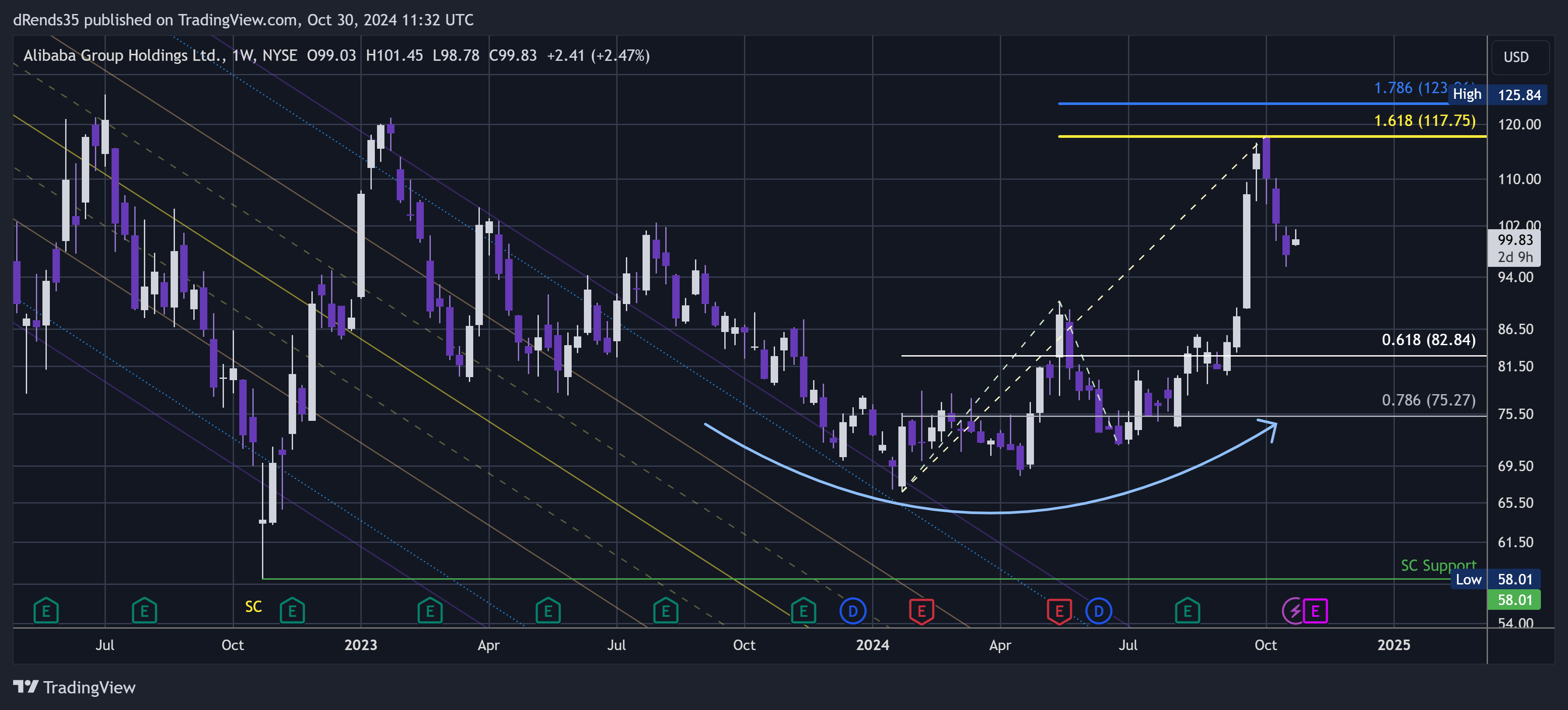1568x710 pixels.
Task: Click the blue 1.786 horizontal line
Action: pos(1254,104)
